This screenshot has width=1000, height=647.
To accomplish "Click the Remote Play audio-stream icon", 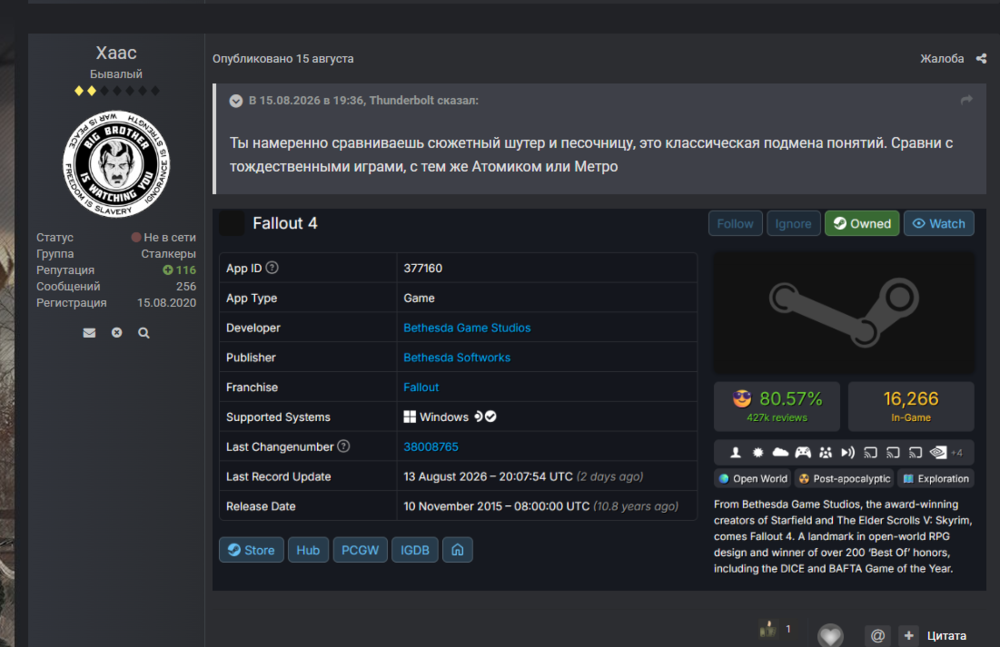I will pos(848,452).
